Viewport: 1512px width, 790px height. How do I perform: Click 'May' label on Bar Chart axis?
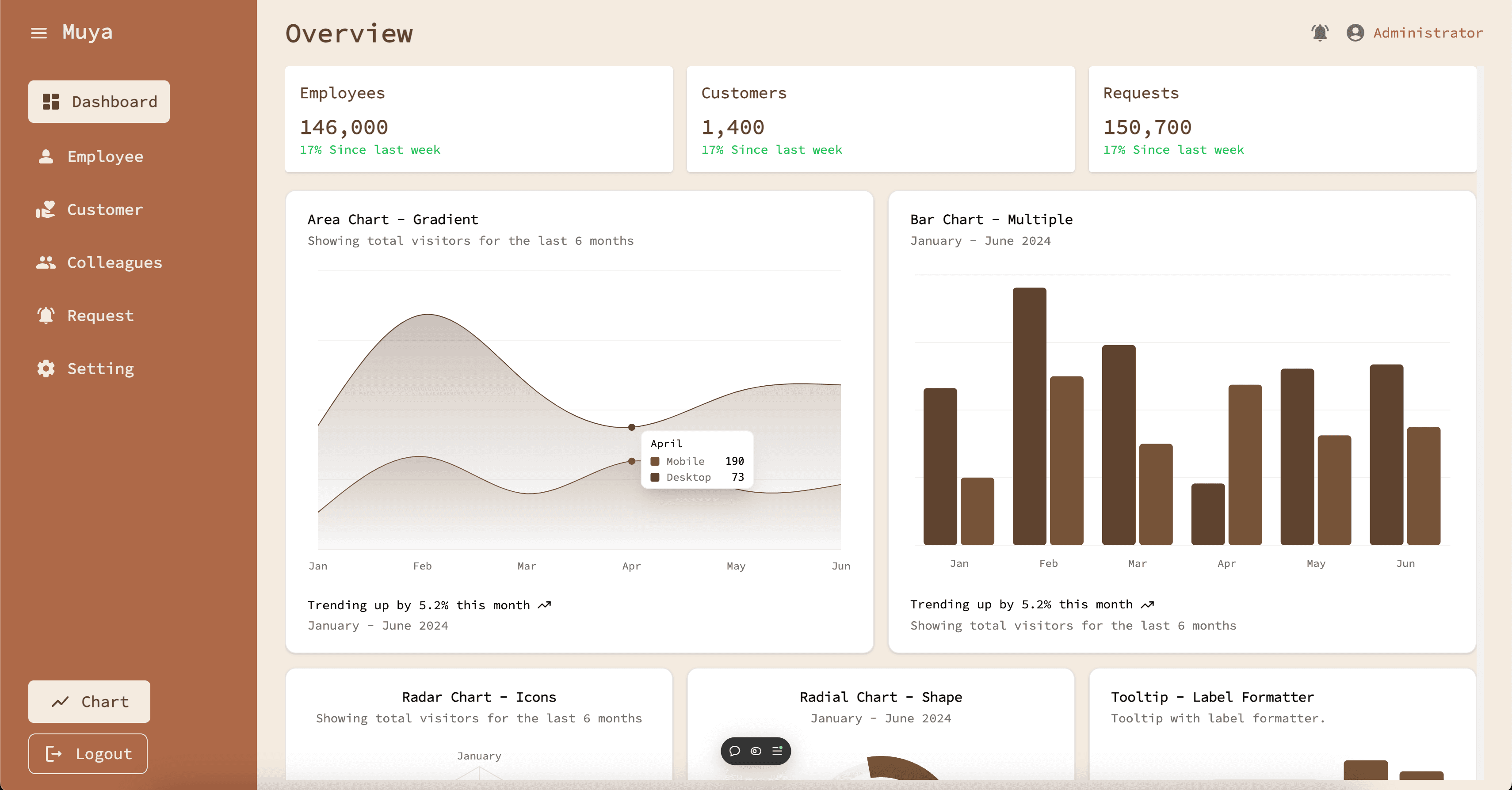(x=1316, y=563)
